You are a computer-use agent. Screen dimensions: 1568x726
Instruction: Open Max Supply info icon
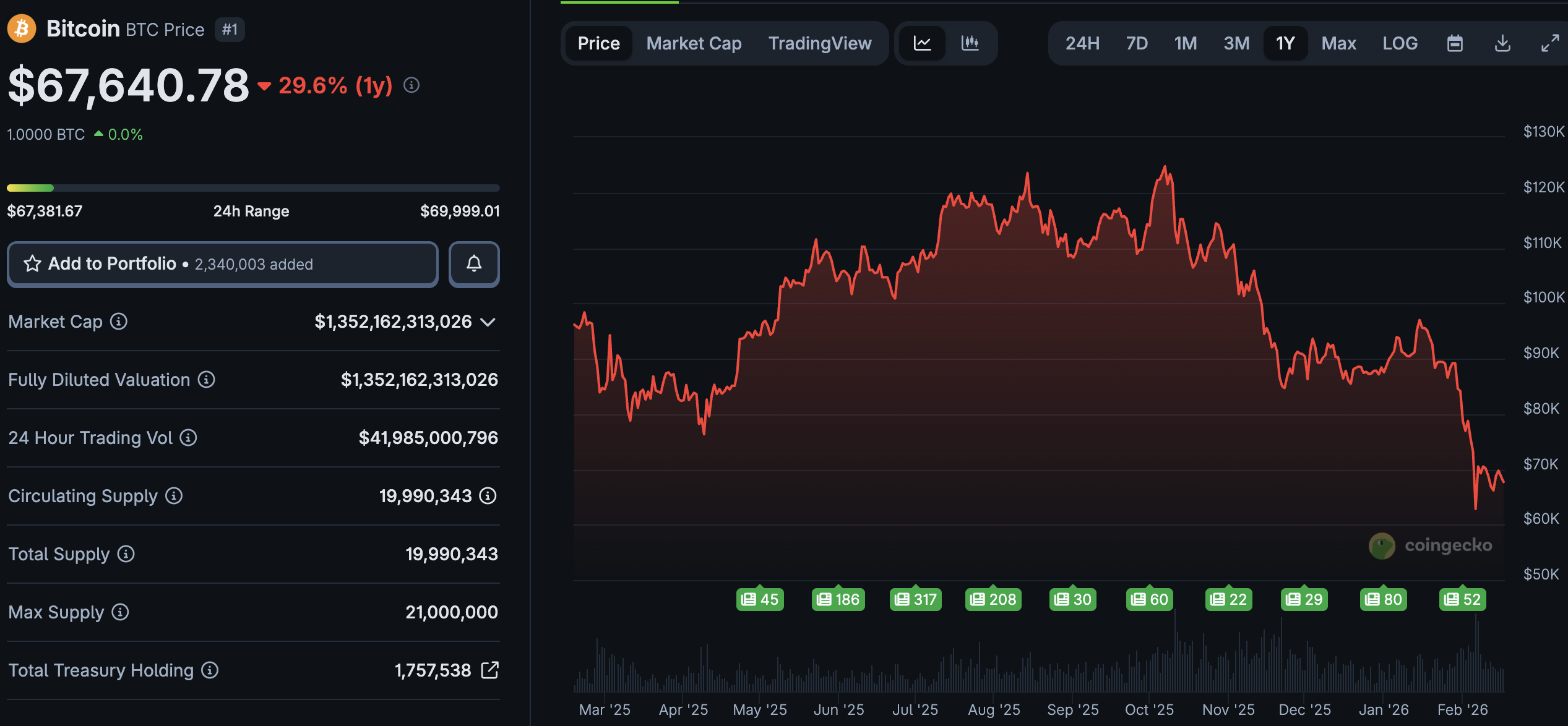click(120, 612)
